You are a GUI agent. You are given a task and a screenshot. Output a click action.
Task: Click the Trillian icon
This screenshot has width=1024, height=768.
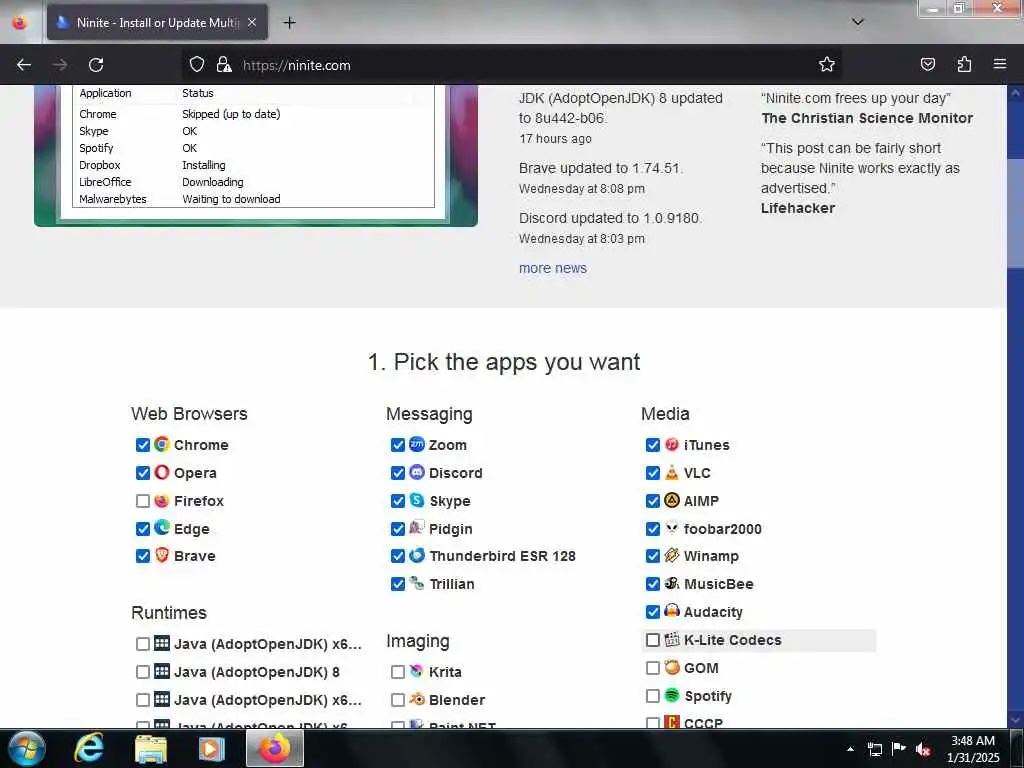[x=417, y=583]
